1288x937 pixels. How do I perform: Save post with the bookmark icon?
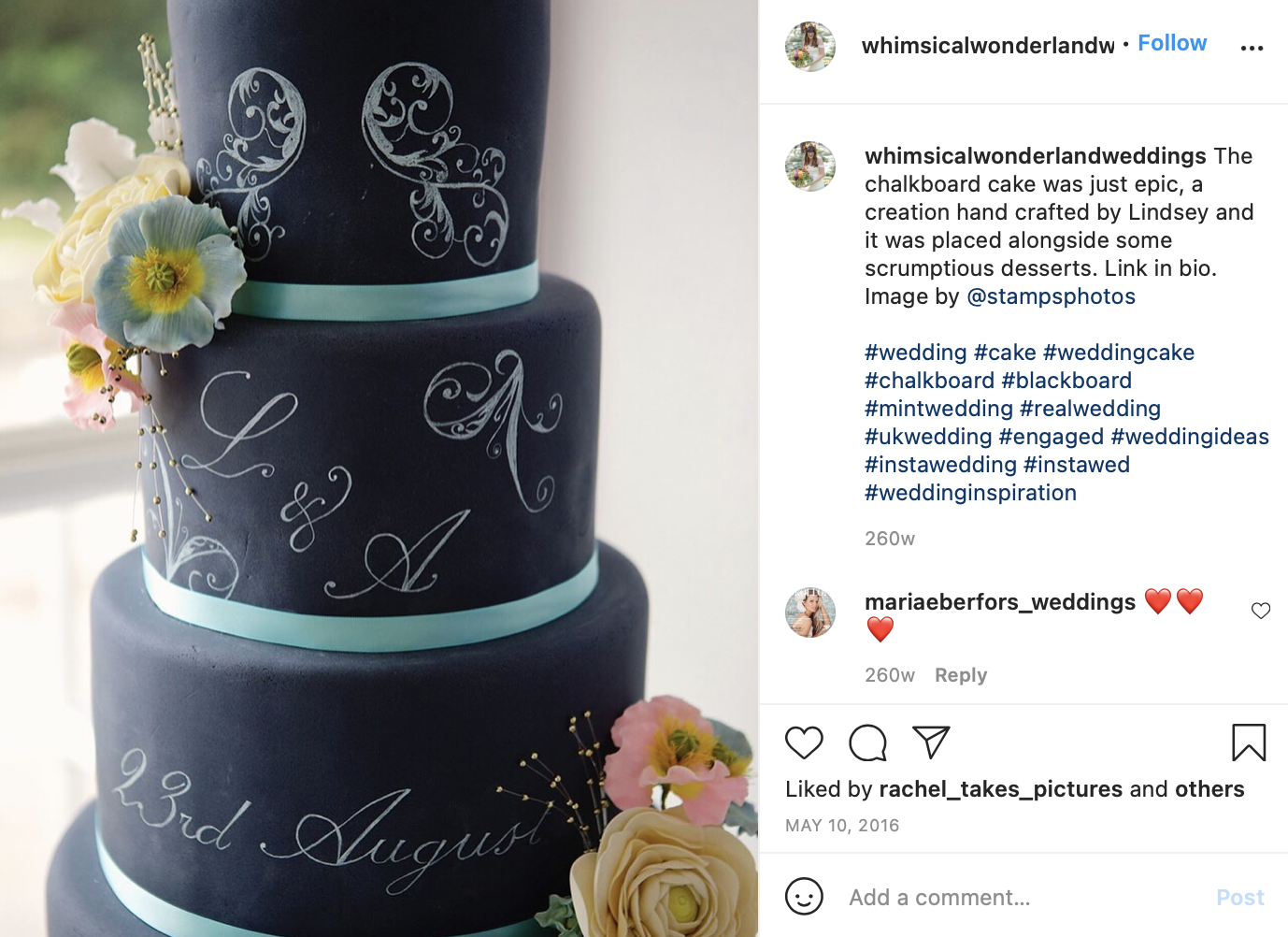pos(1249,742)
